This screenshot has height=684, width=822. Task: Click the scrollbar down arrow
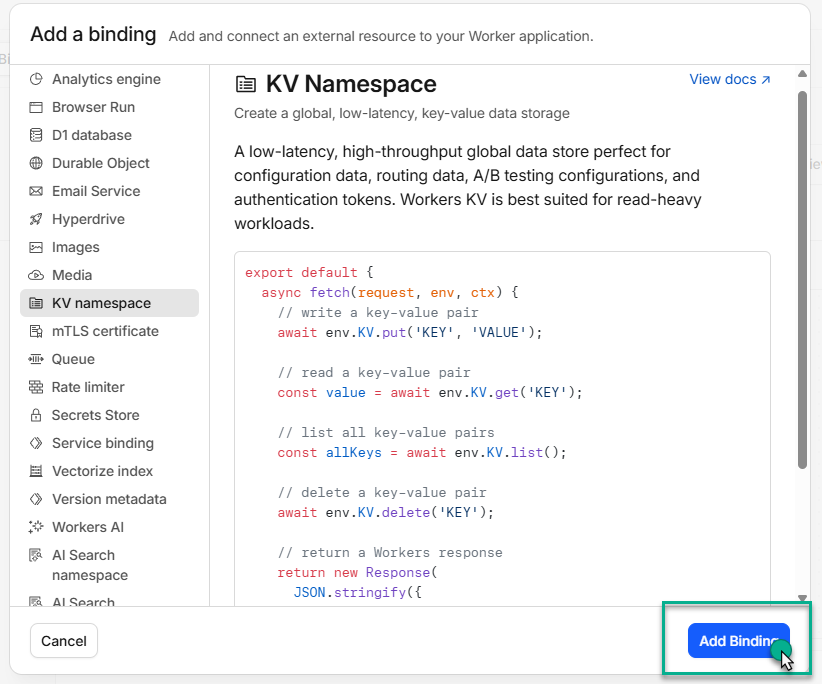point(802,598)
